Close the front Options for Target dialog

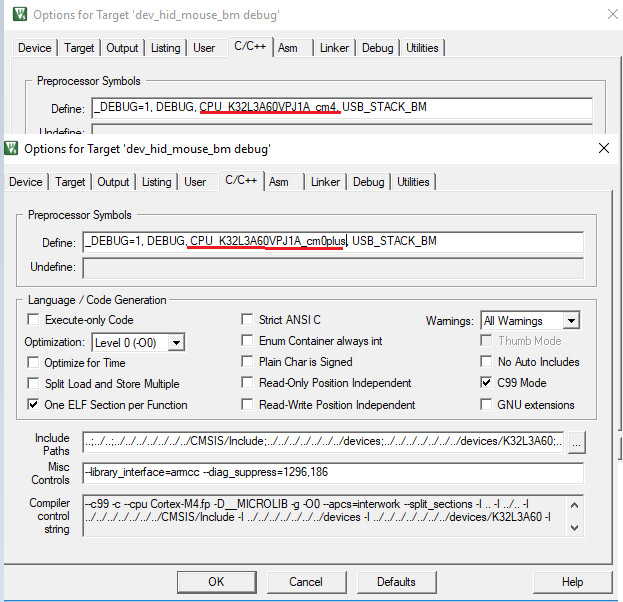tap(603, 148)
